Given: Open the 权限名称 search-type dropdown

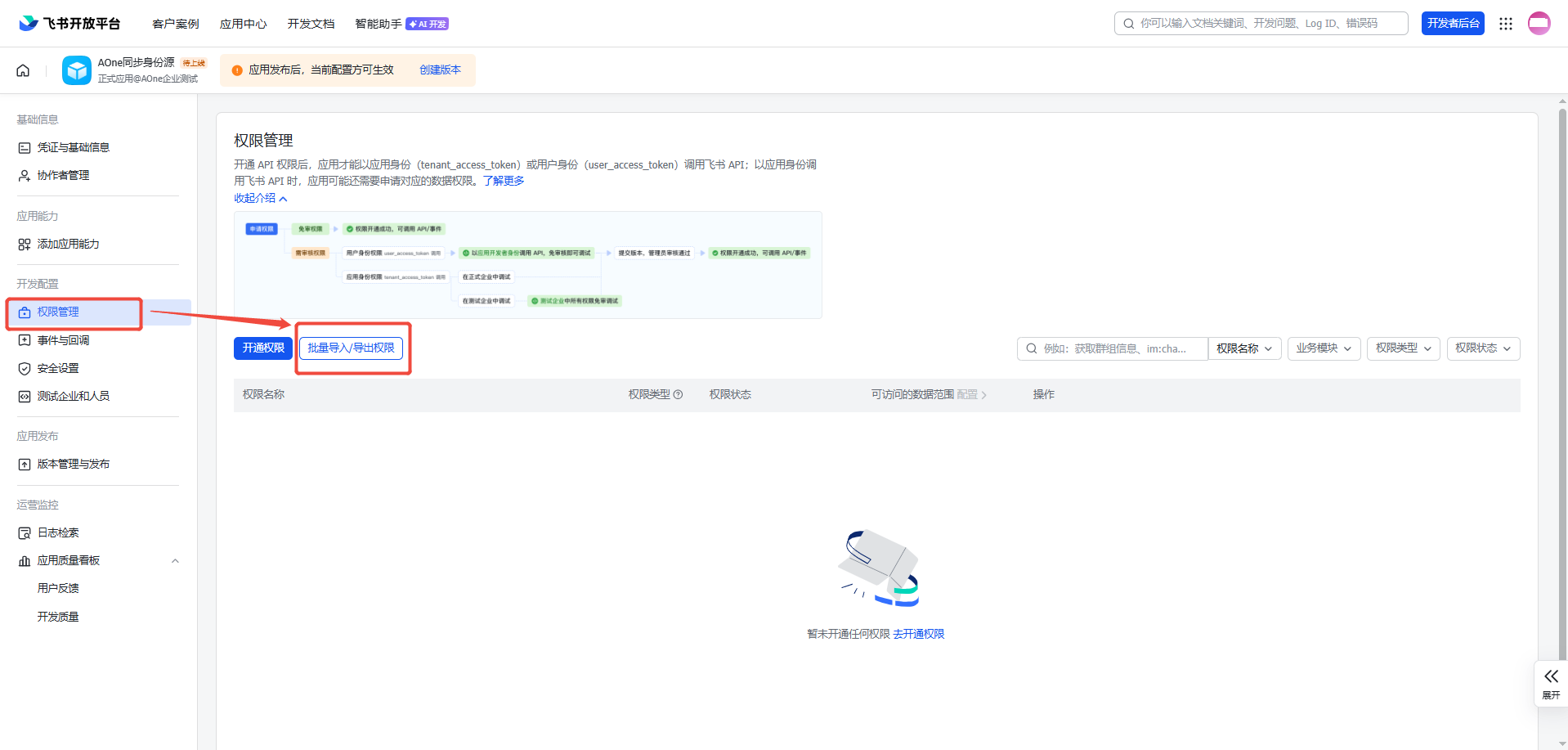Looking at the screenshot, I should tap(1245, 348).
